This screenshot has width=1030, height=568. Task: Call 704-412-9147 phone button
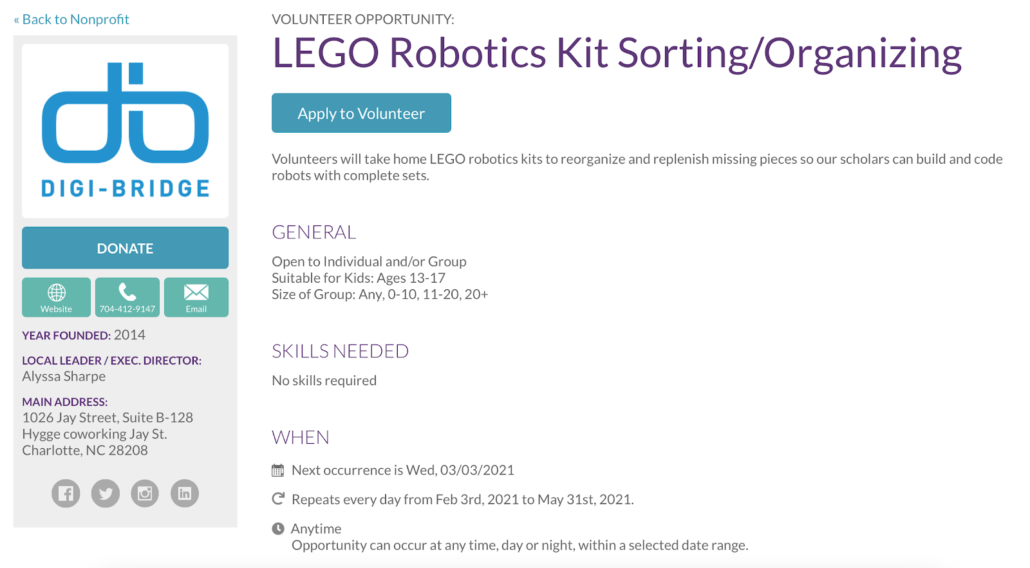(x=127, y=297)
